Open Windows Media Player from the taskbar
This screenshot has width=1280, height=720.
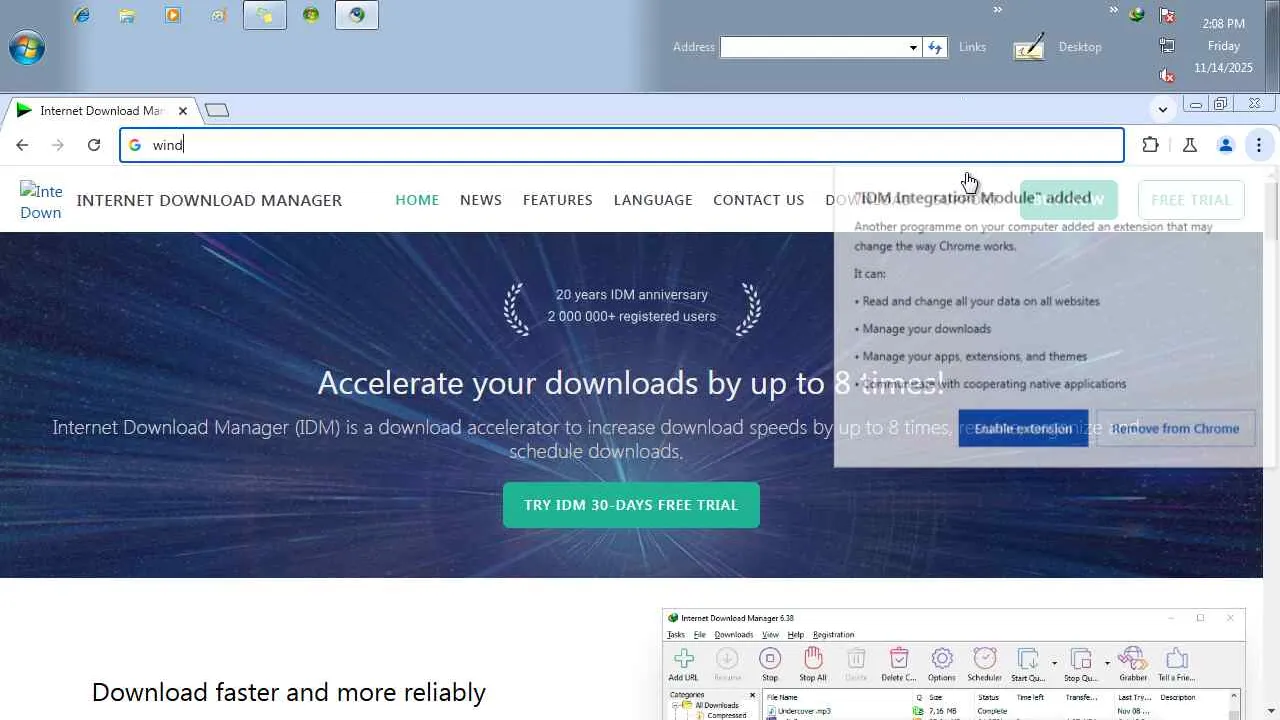tap(173, 15)
